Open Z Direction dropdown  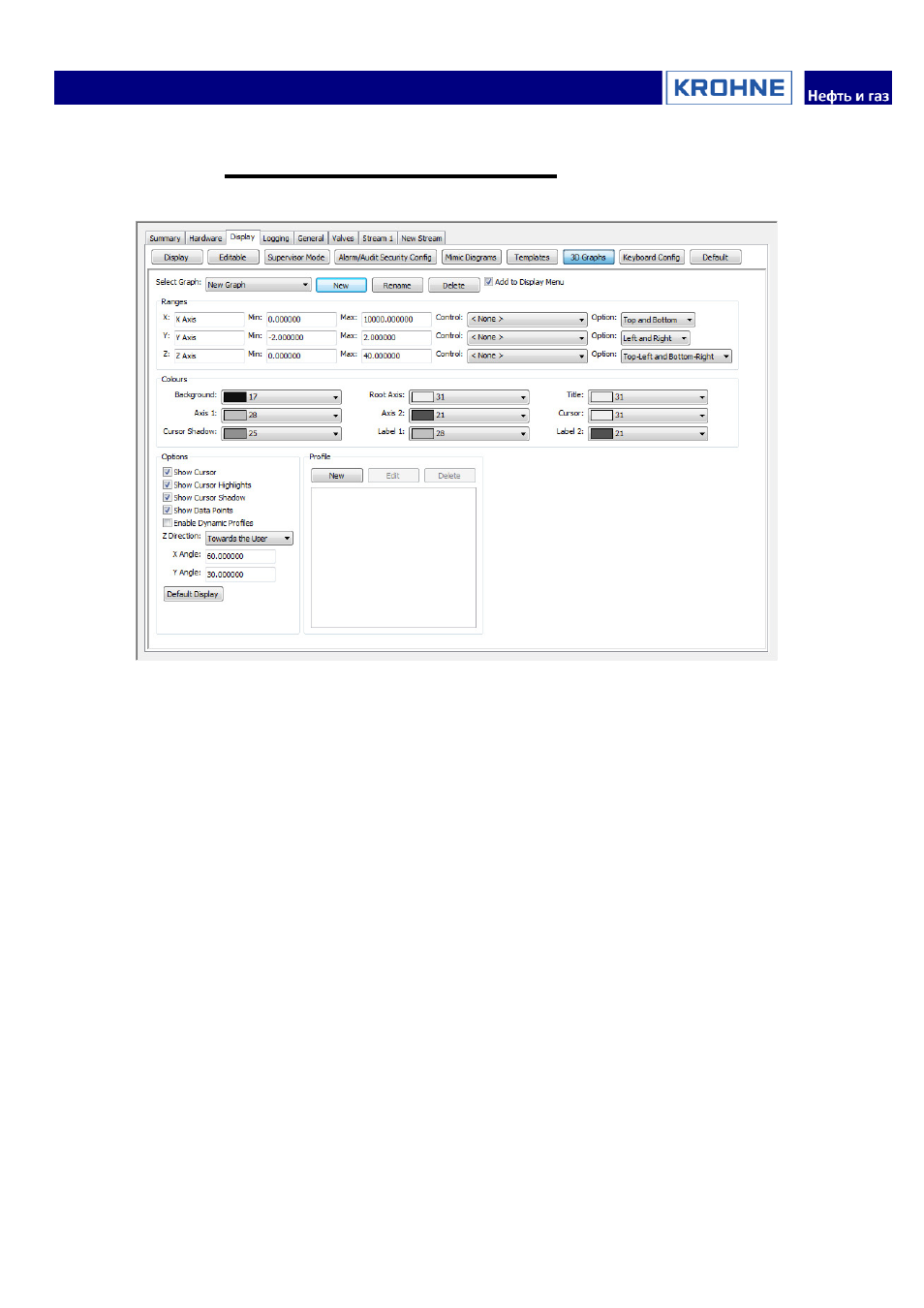point(249,539)
